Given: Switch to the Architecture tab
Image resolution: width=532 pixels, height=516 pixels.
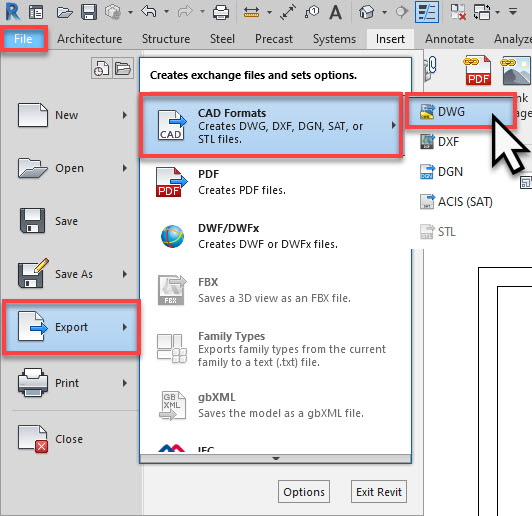Looking at the screenshot, I should pos(90,39).
